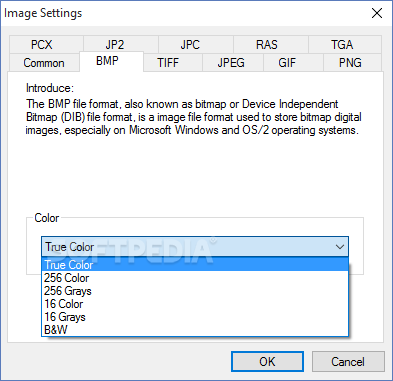Switch to the Common tab
This screenshot has width=393, height=381.
coord(44,63)
